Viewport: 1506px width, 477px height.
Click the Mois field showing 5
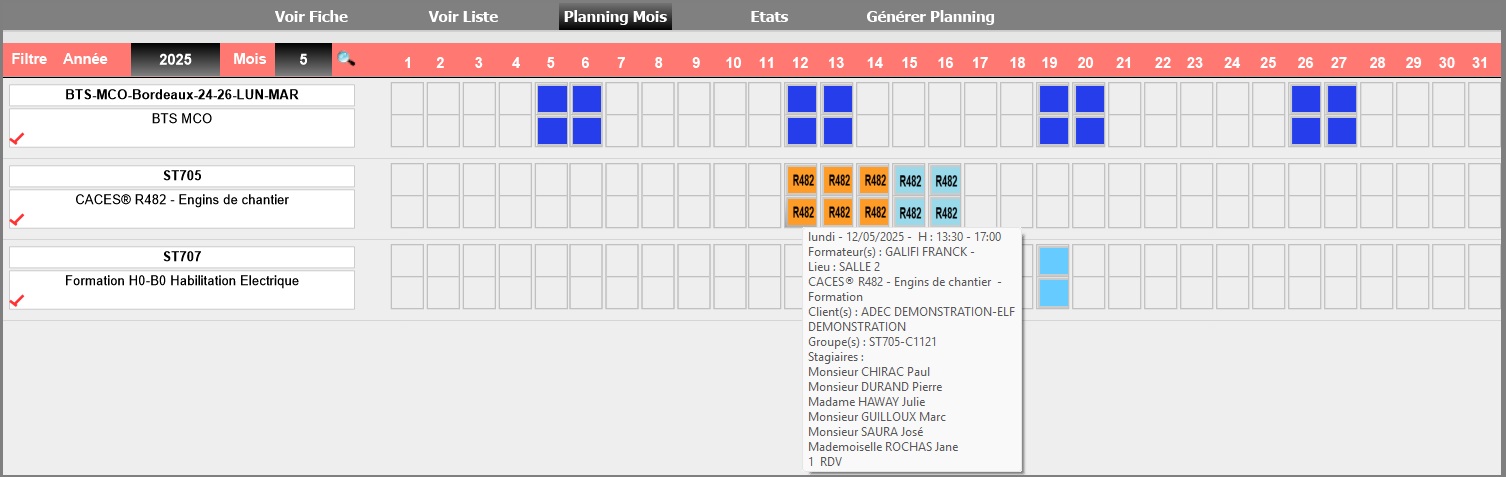tap(303, 59)
